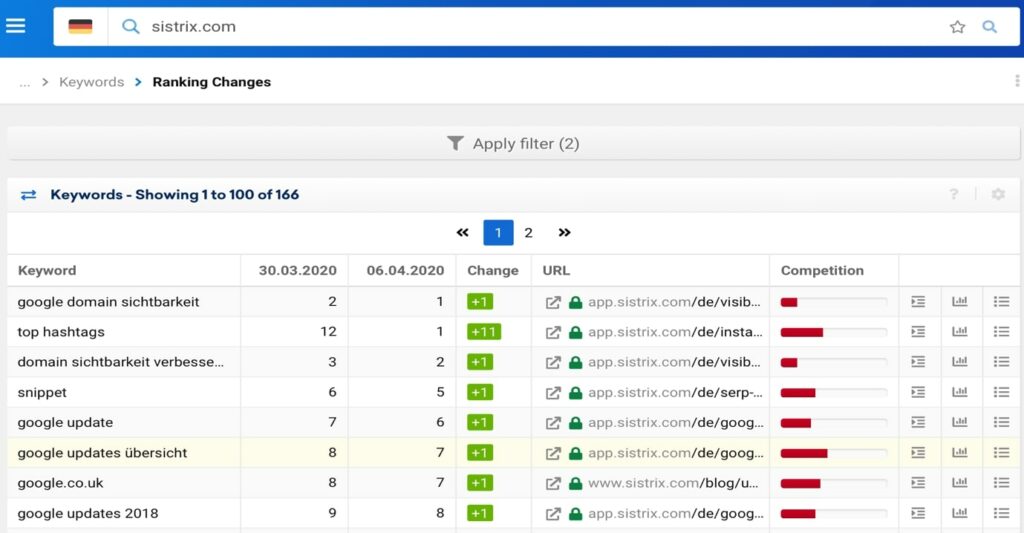Change the German country flag selector
Viewport: 1024px width, 533px height.
[80, 26]
